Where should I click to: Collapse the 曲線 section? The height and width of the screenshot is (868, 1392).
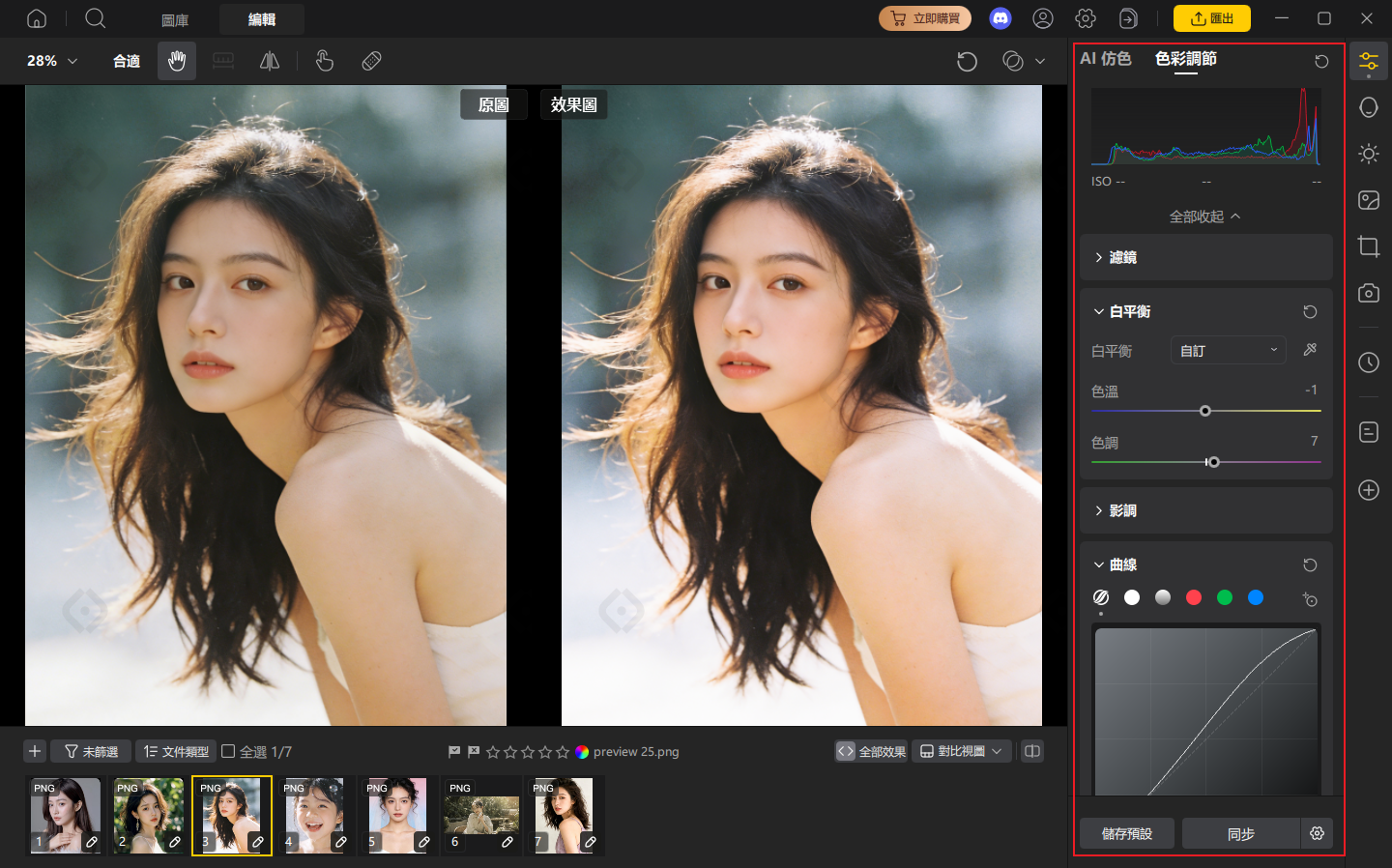[1099, 564]
